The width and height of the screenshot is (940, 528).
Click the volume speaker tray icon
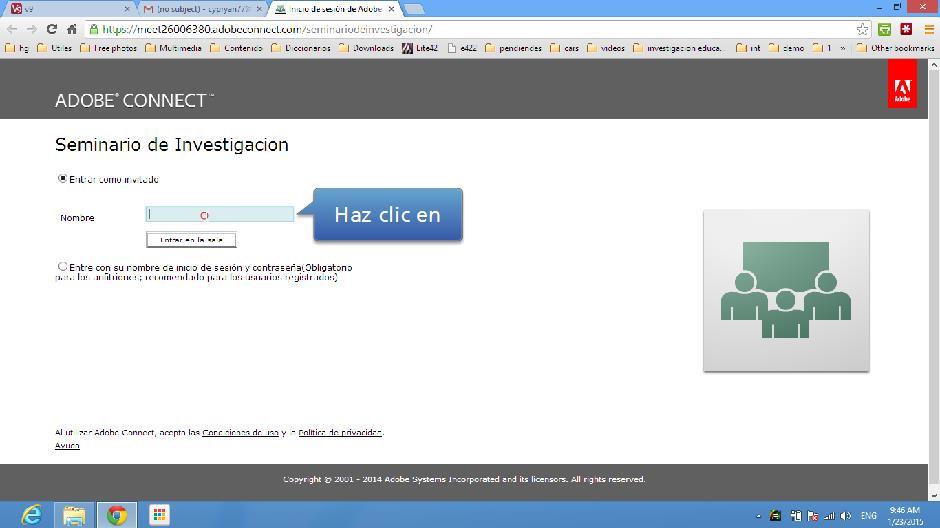(846, 515)
